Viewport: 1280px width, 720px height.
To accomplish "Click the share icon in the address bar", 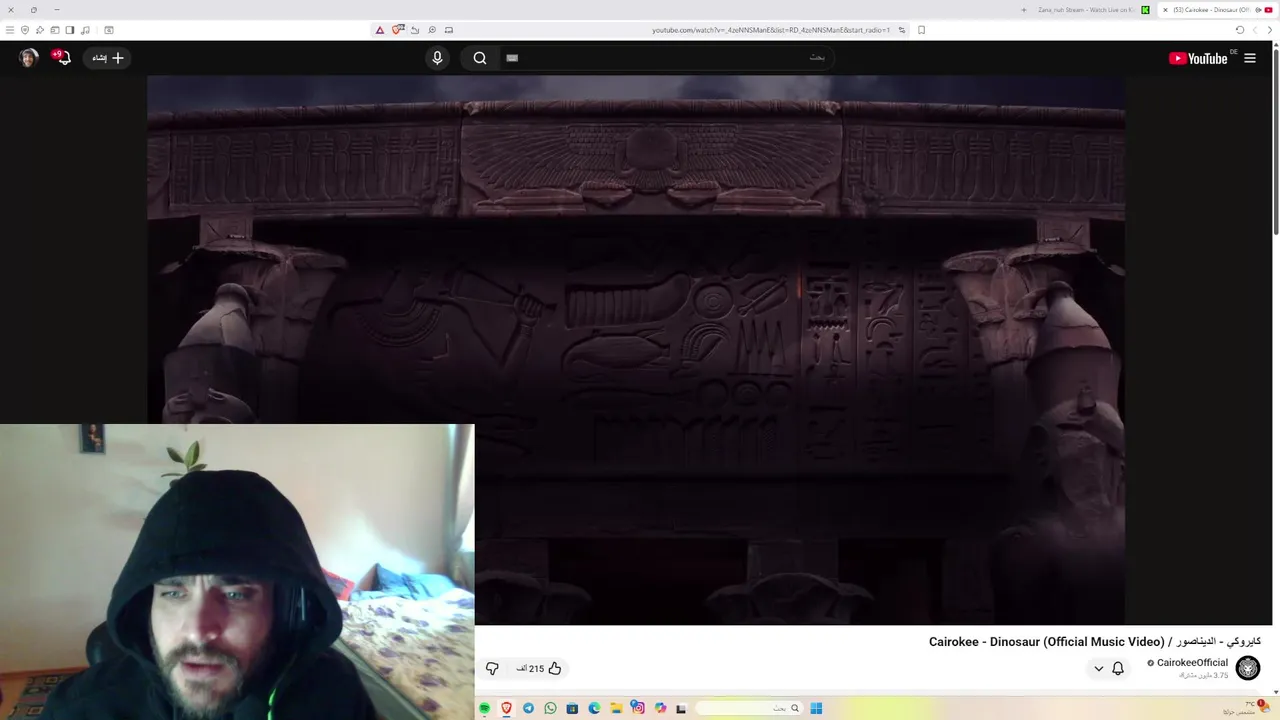I will click(x=415, y=30).
